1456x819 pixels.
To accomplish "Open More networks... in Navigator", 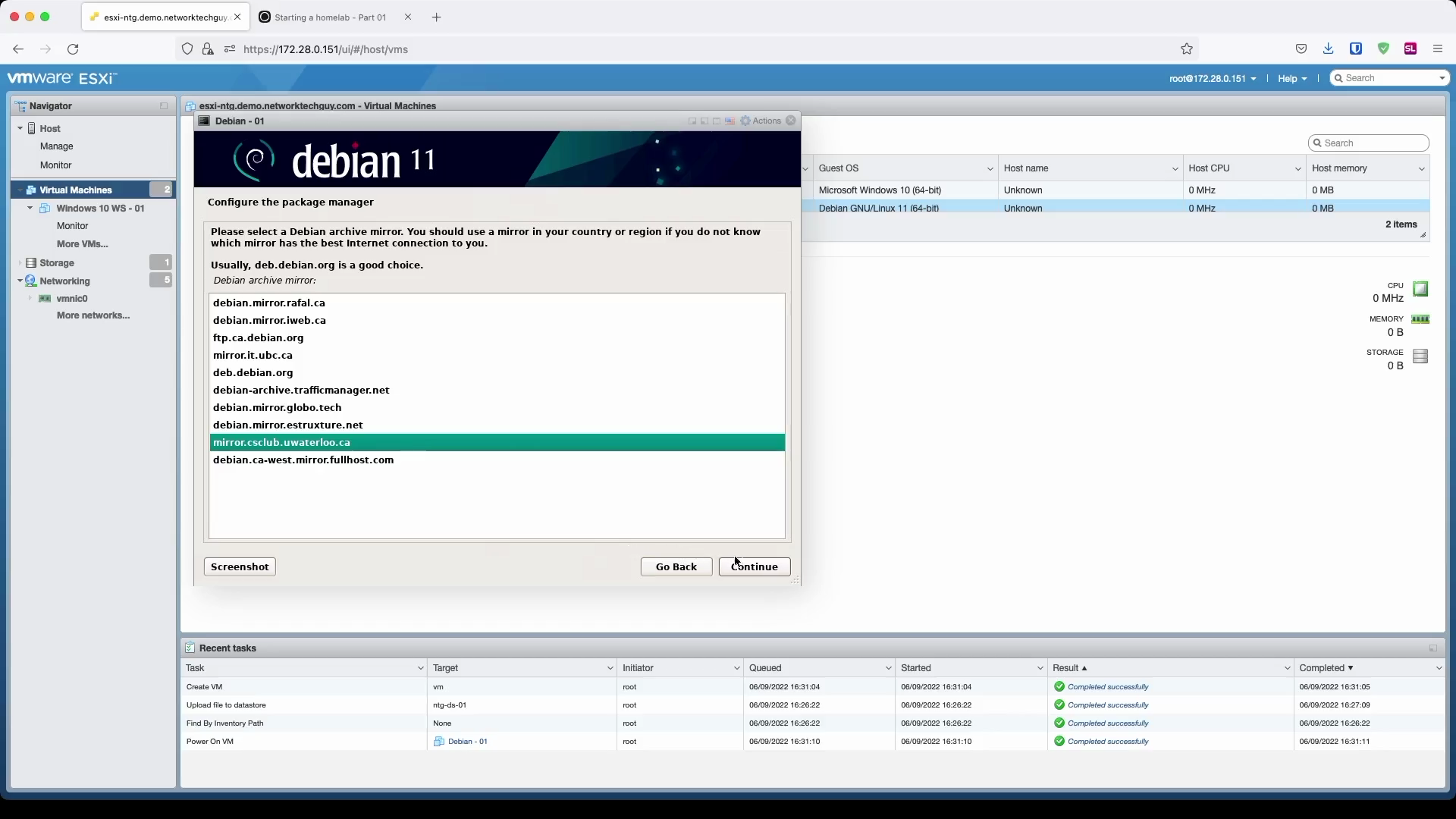I will pyautogui.click(x=93, y=315).
